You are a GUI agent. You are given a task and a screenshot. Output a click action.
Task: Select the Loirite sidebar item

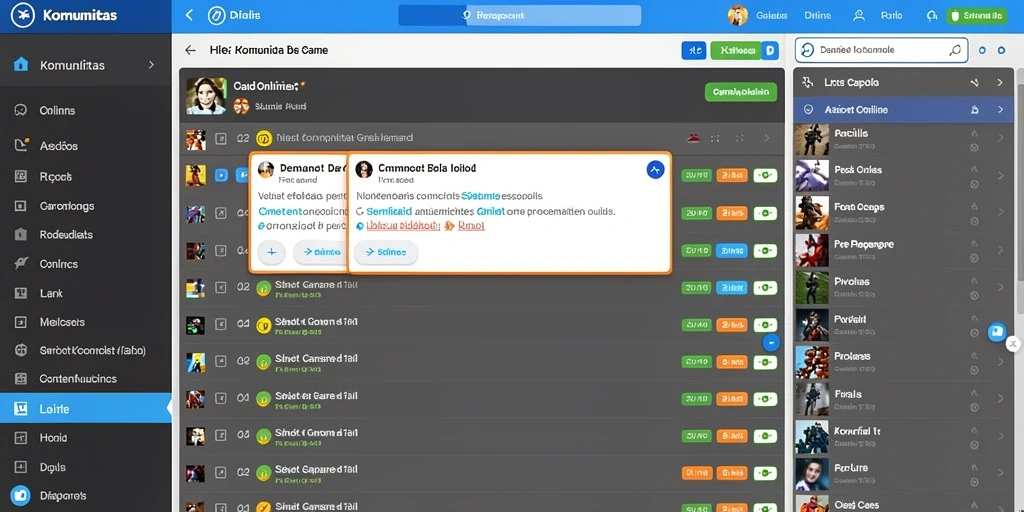(x=86, y=409)
